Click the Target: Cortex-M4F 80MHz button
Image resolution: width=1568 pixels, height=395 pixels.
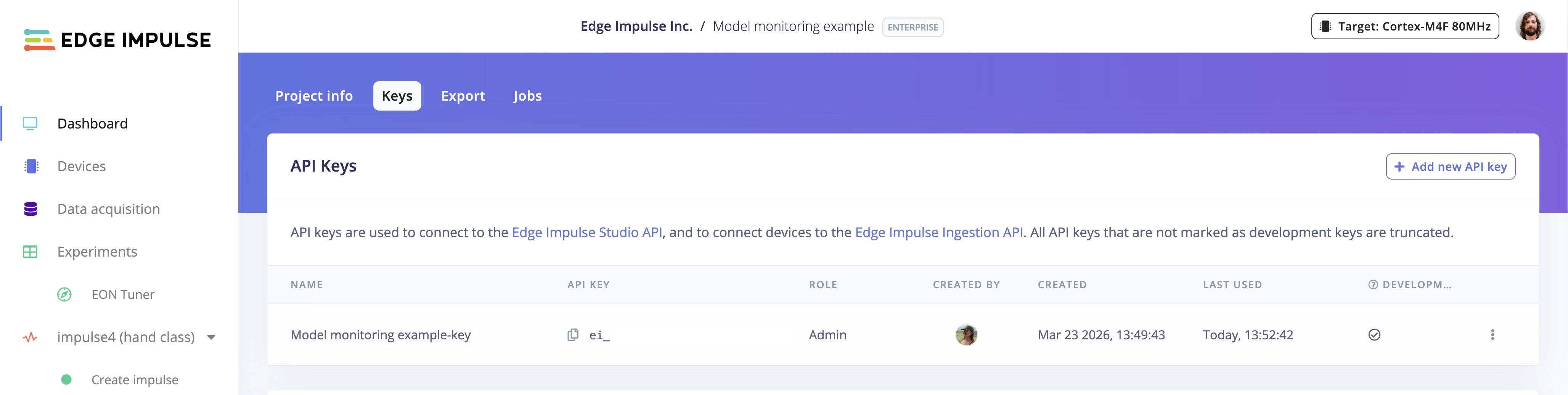(x=1404, y=26)
